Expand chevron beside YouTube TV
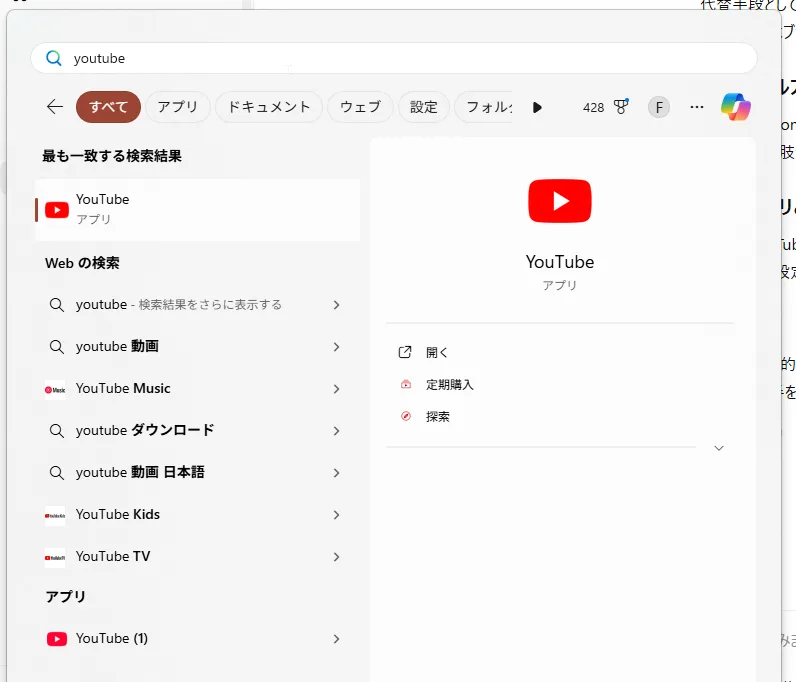 point(336,557)
